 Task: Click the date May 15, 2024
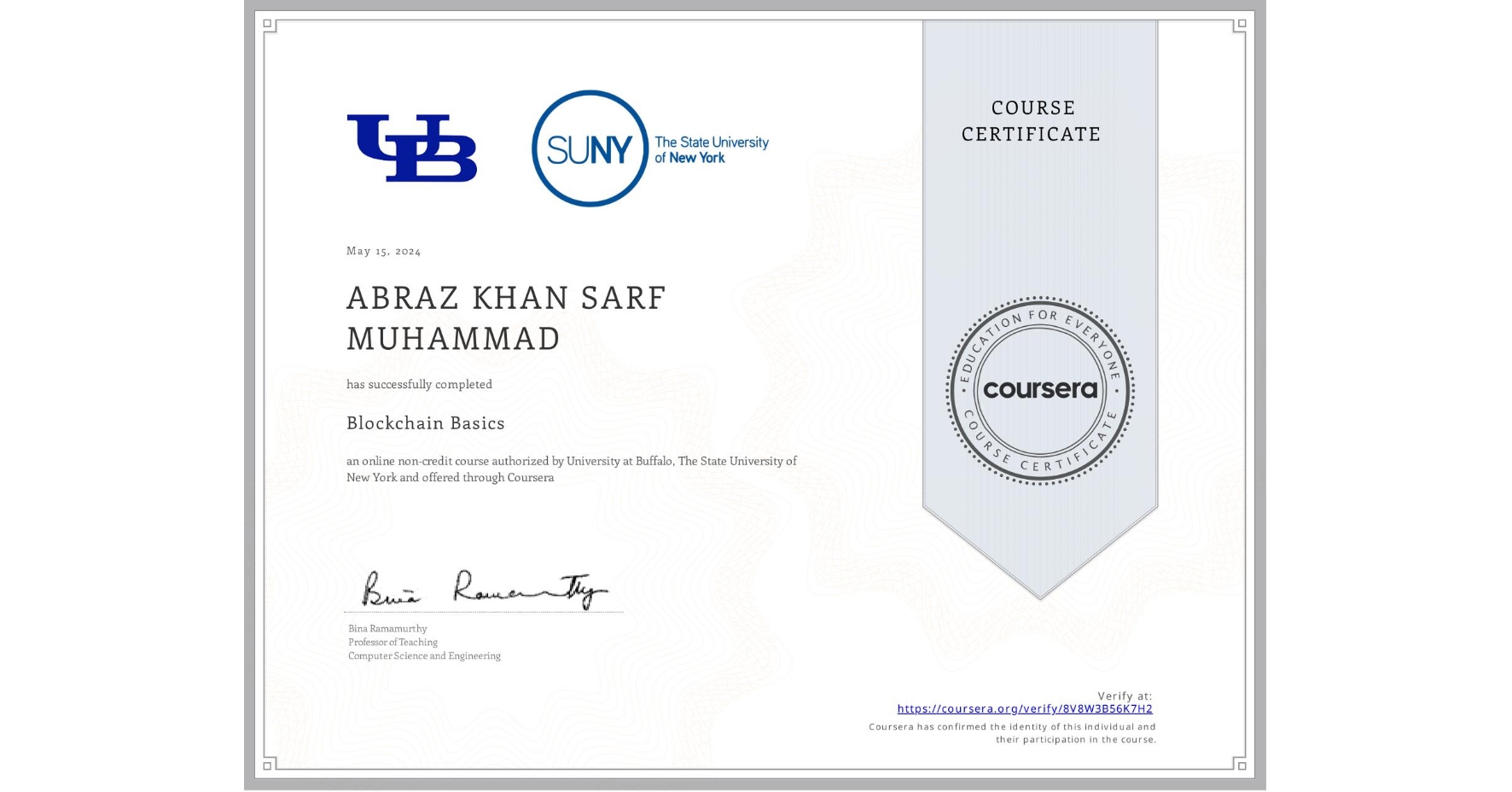(x=381, y=251)
